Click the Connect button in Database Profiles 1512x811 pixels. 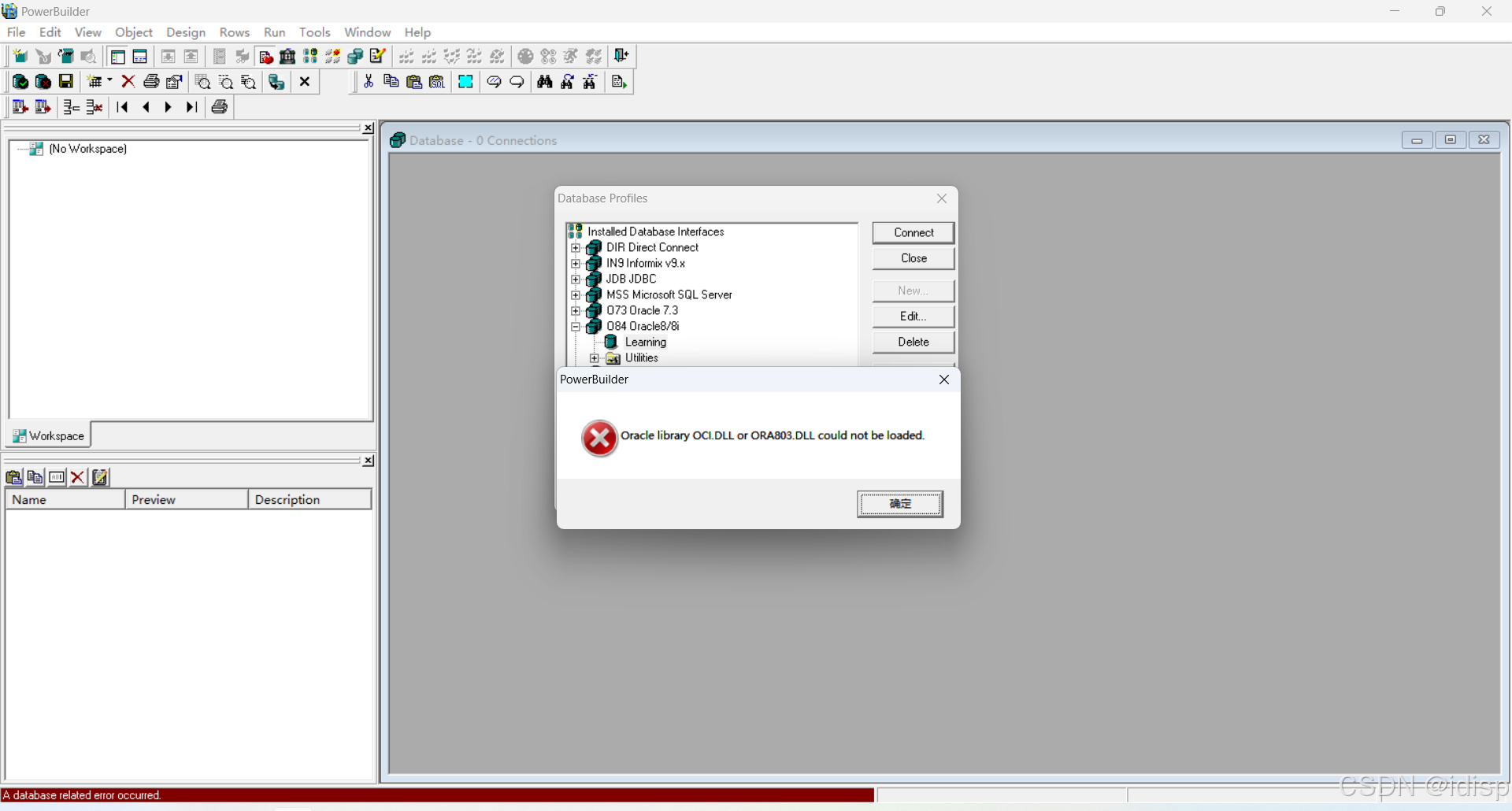913,232
